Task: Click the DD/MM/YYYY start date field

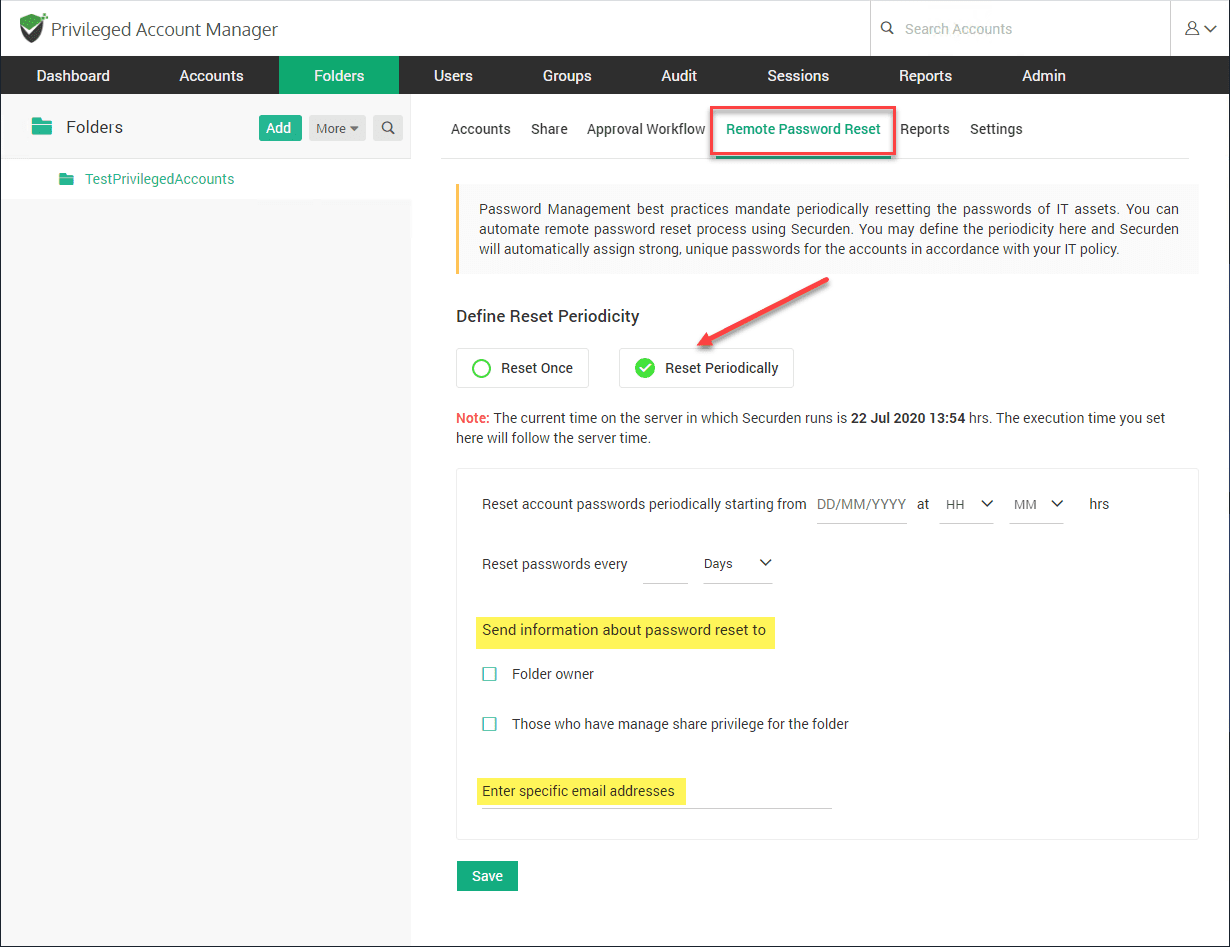Action: (x=862, y=505)
